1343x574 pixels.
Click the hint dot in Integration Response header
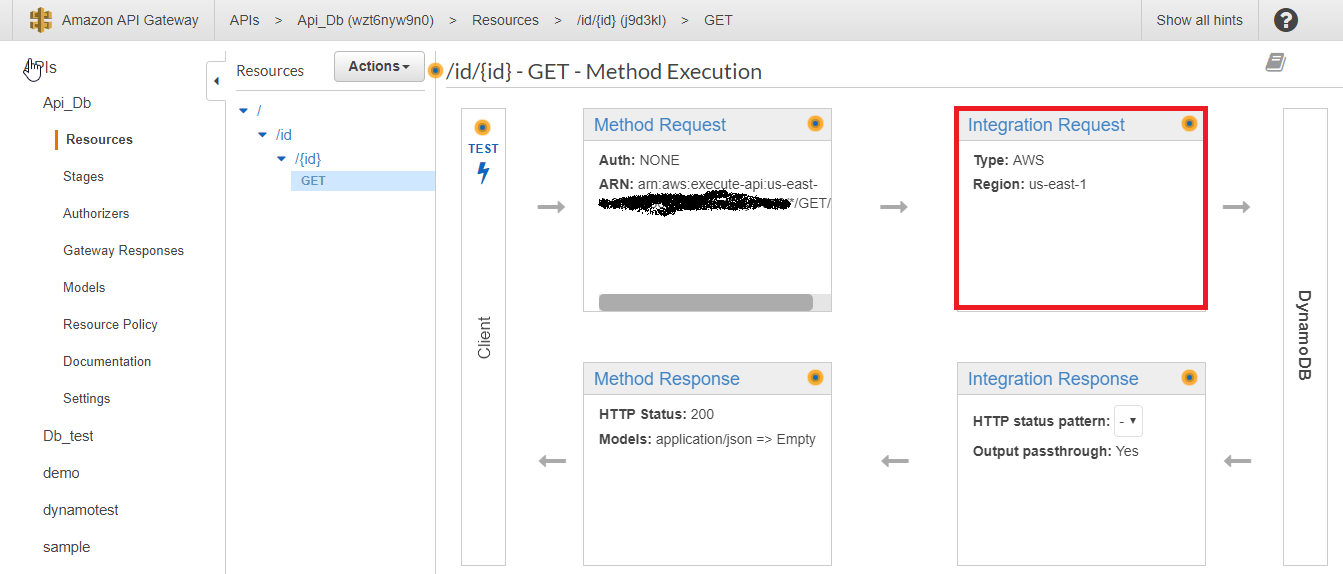(x=1189, y=378)
